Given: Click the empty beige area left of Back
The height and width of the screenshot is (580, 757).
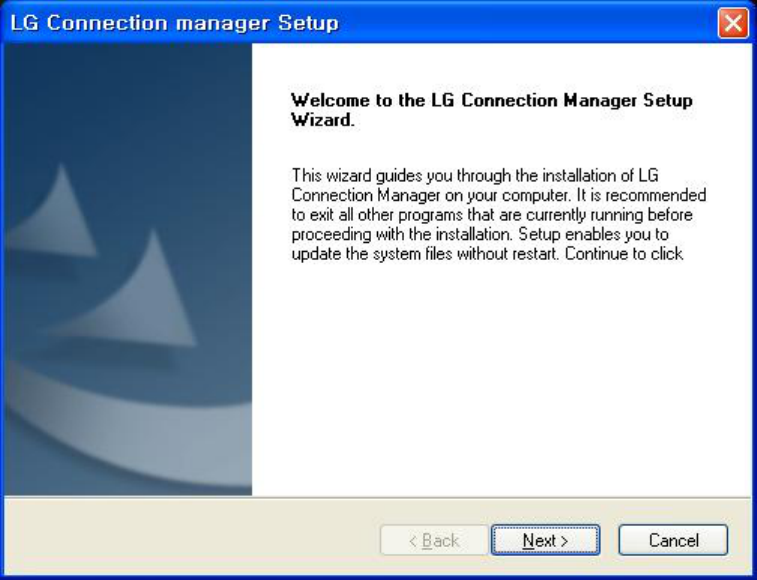Looking at the screenshot, I should click(x=190, y=540).
